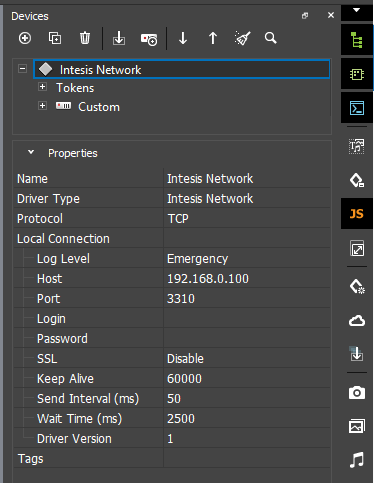Open the cloud sidebar icon
This screenshot has width=374, height=483.
[357, 321]
